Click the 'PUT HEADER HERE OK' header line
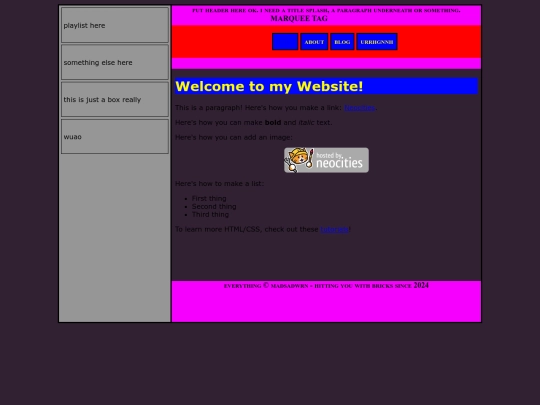The width and height of the screenshot is (540, 405). tap(326, 10)
